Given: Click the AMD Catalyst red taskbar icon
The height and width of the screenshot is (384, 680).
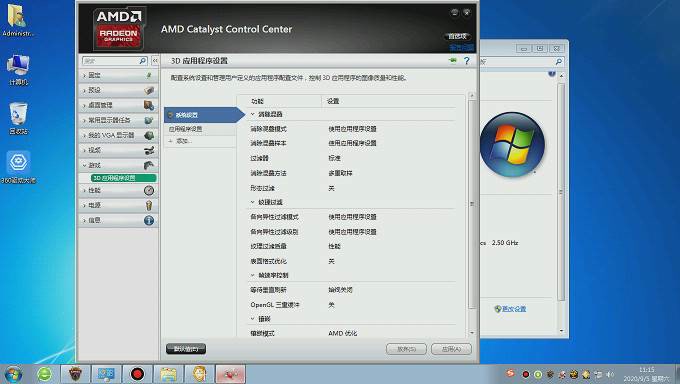Looking at the screenshot, I should 230,374.
